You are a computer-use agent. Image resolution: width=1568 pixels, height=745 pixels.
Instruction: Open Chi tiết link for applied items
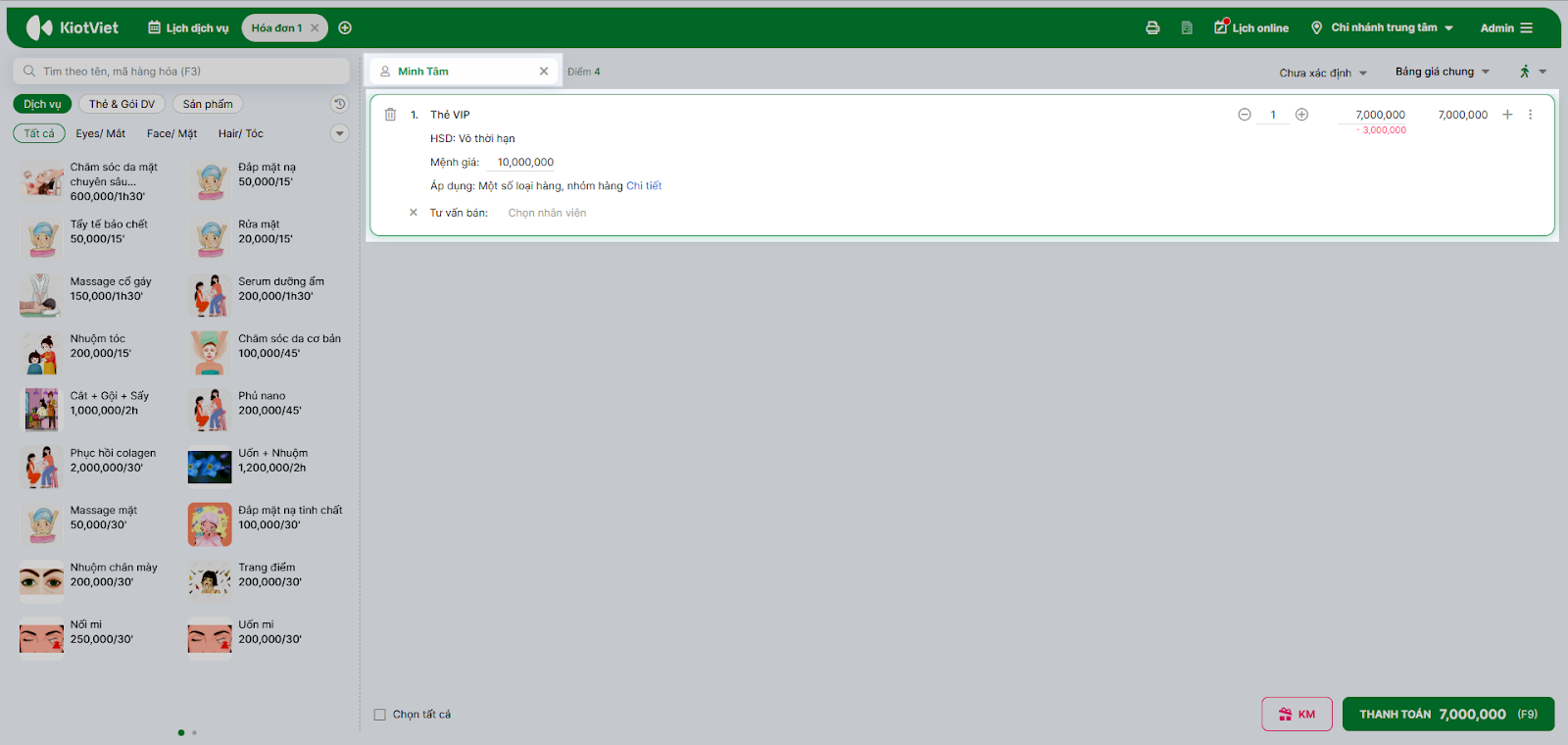coord(644,186)
